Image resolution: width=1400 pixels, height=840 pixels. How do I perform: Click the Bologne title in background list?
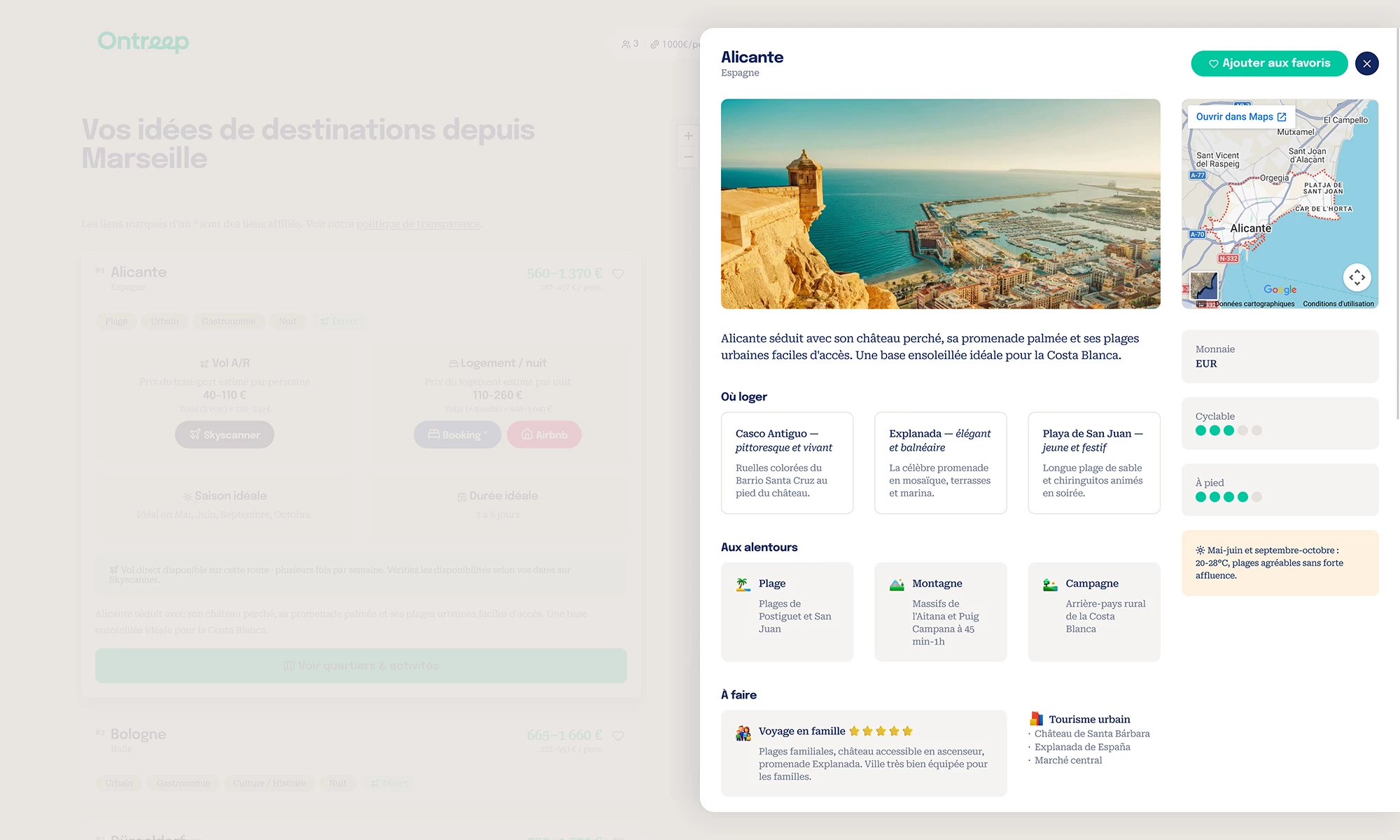(x=138, y=734)
